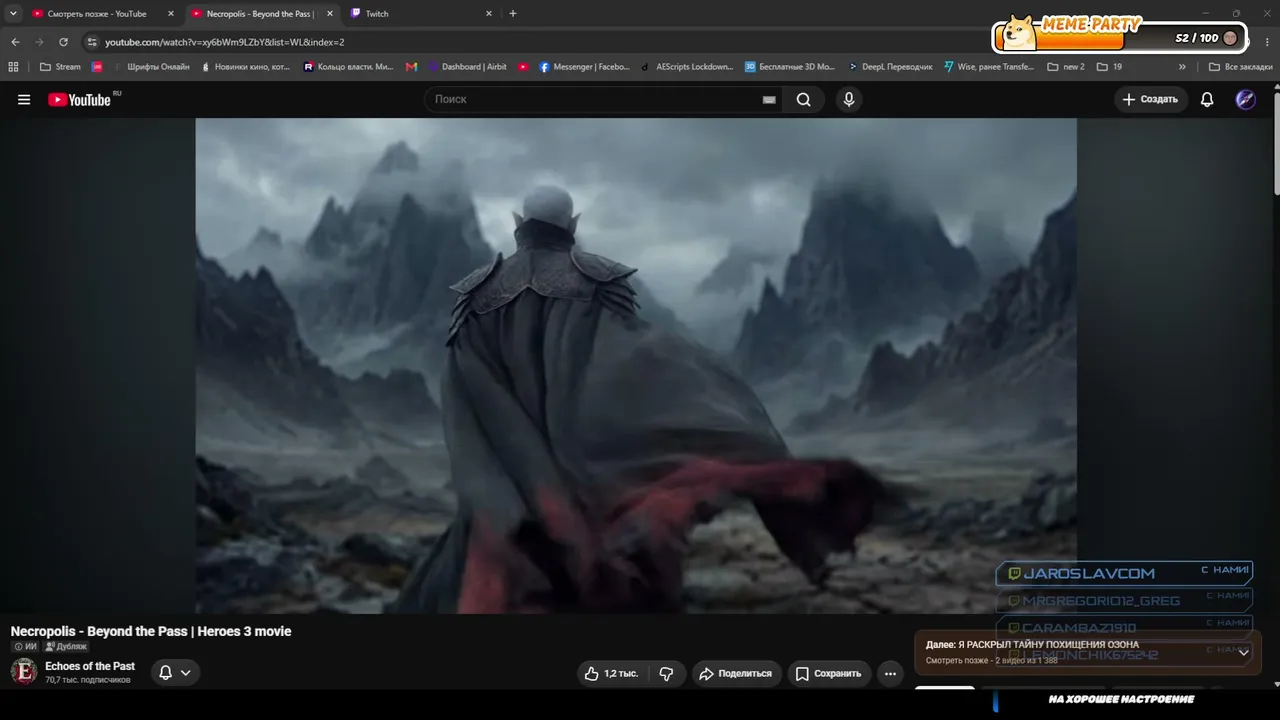The image size is (1280, 720).
Task: Open the 'Кольцо власти' bookmark
Action: (x=348, y=67)
